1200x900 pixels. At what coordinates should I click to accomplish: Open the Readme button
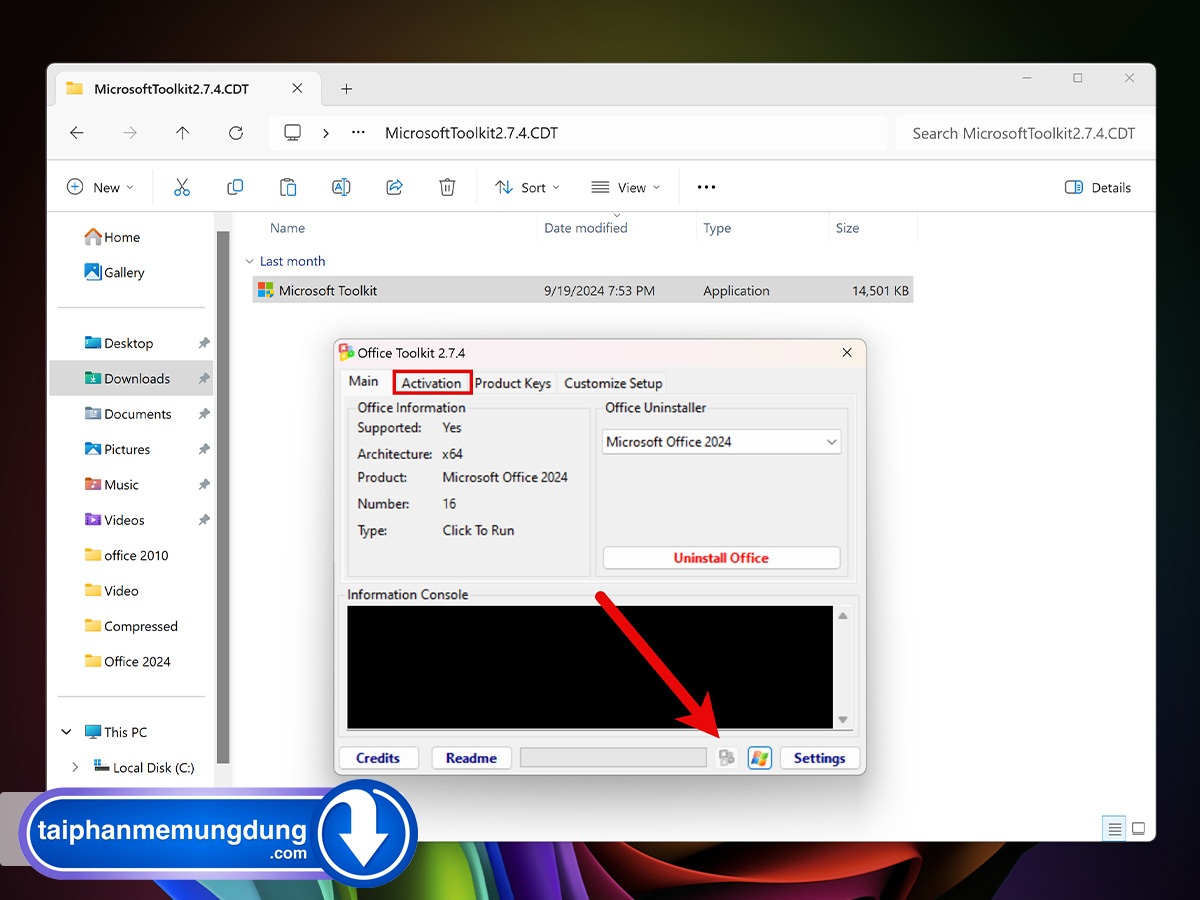(471, 758)
